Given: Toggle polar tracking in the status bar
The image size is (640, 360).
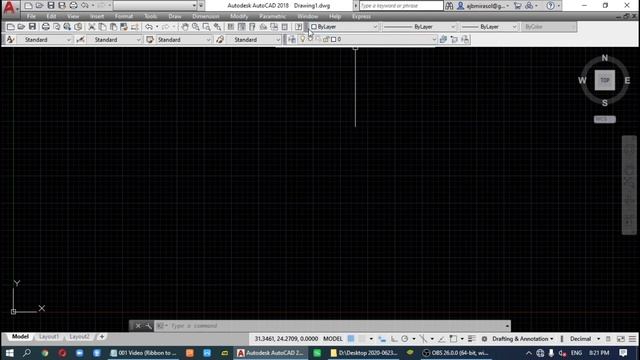Looking at the screenshot, I should 404,339.
